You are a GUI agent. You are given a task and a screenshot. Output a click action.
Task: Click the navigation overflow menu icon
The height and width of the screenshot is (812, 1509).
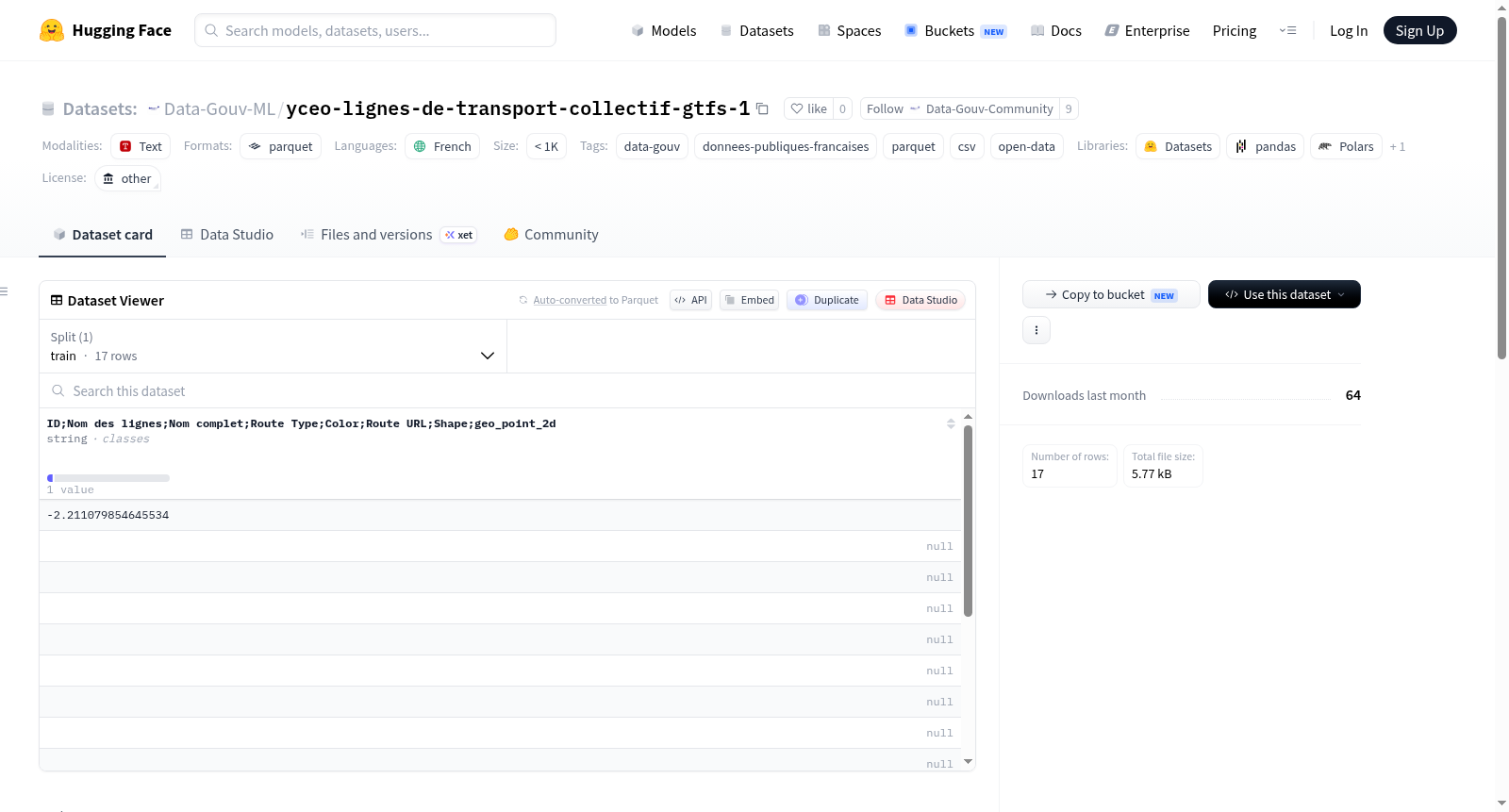[x=1287, y=30]
